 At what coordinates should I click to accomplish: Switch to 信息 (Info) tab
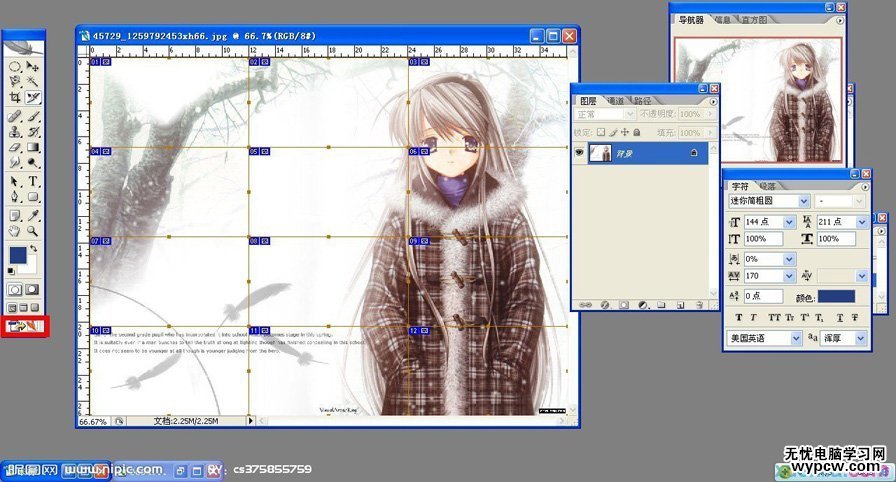coord(722,20)
